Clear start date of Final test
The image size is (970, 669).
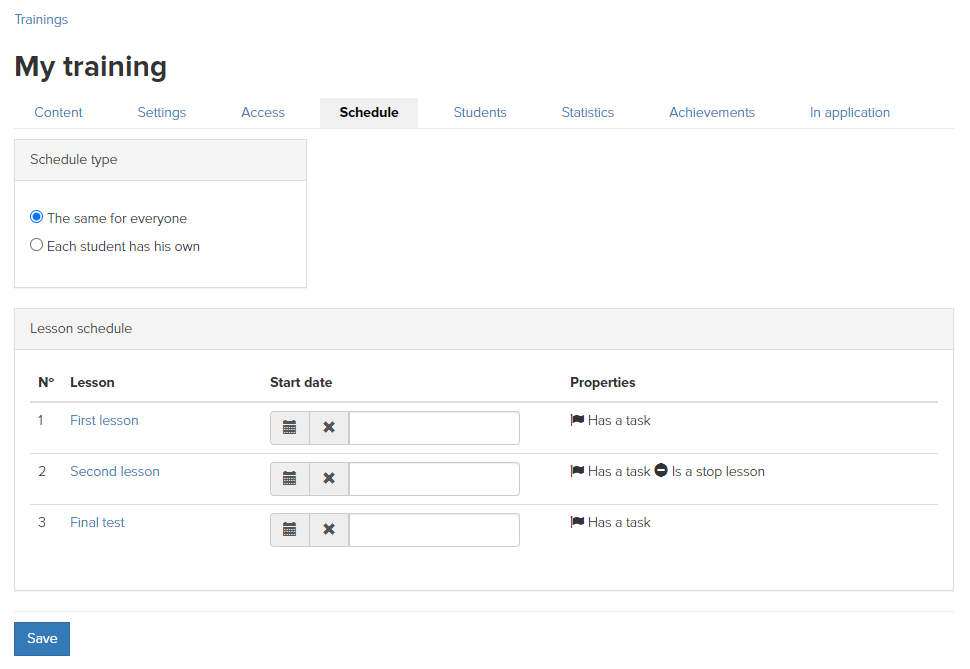click(x=329, y=530)
